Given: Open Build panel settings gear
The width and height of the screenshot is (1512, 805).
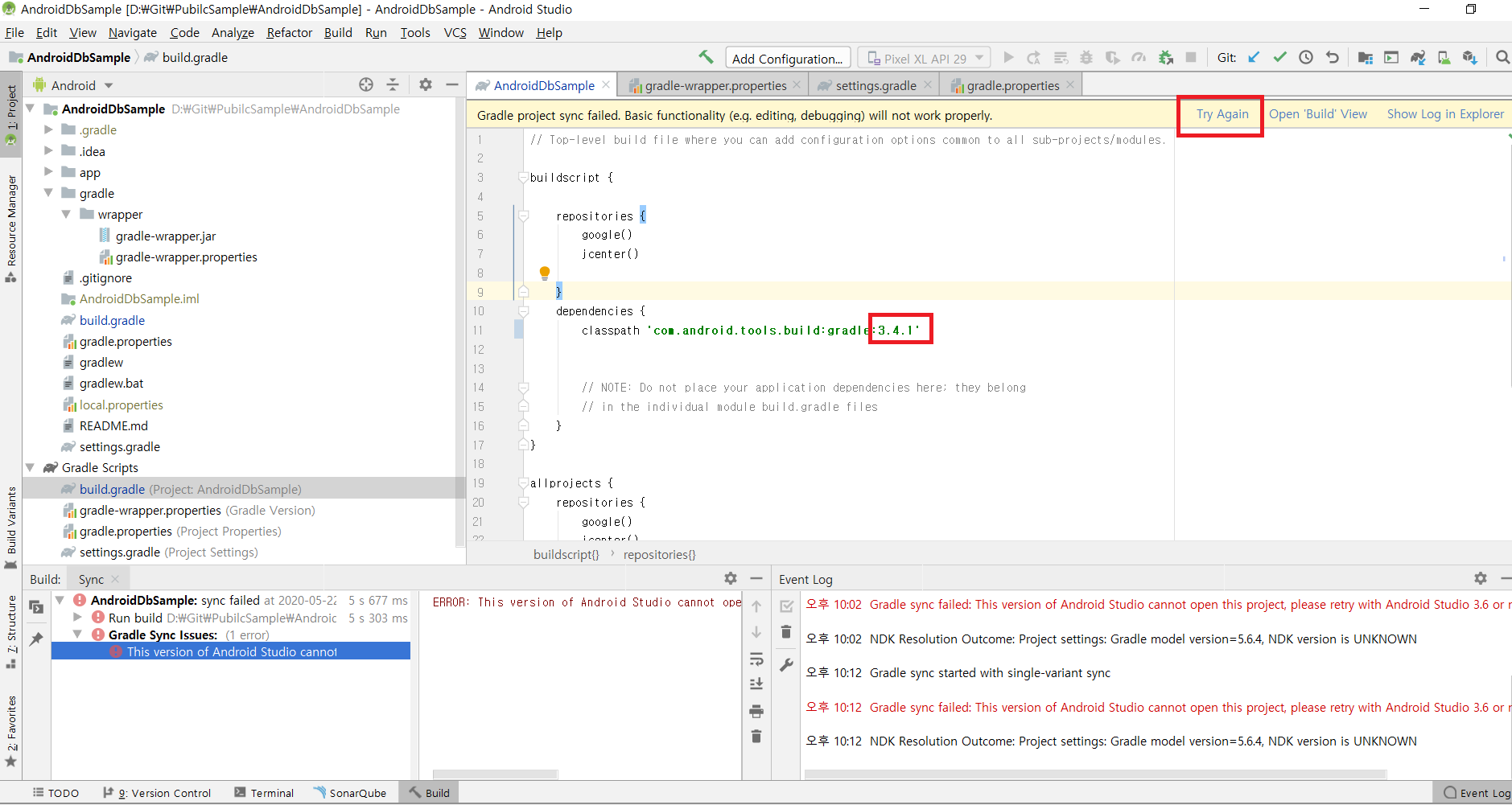Looking at the screenshot, I should pyautogui.click(x=731, y=578).
